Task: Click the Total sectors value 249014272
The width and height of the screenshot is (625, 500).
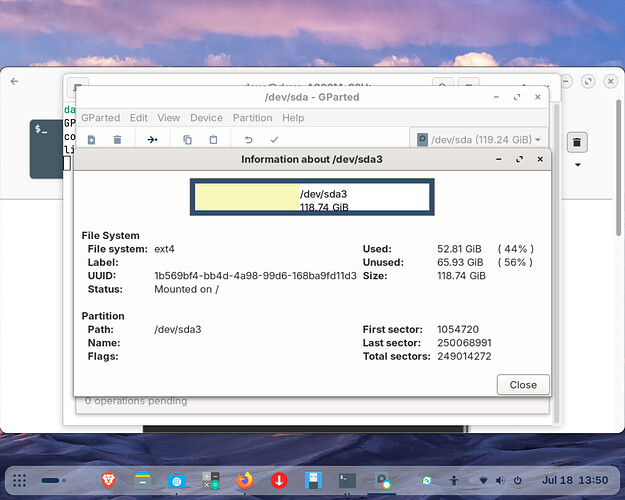Action: 464,356
